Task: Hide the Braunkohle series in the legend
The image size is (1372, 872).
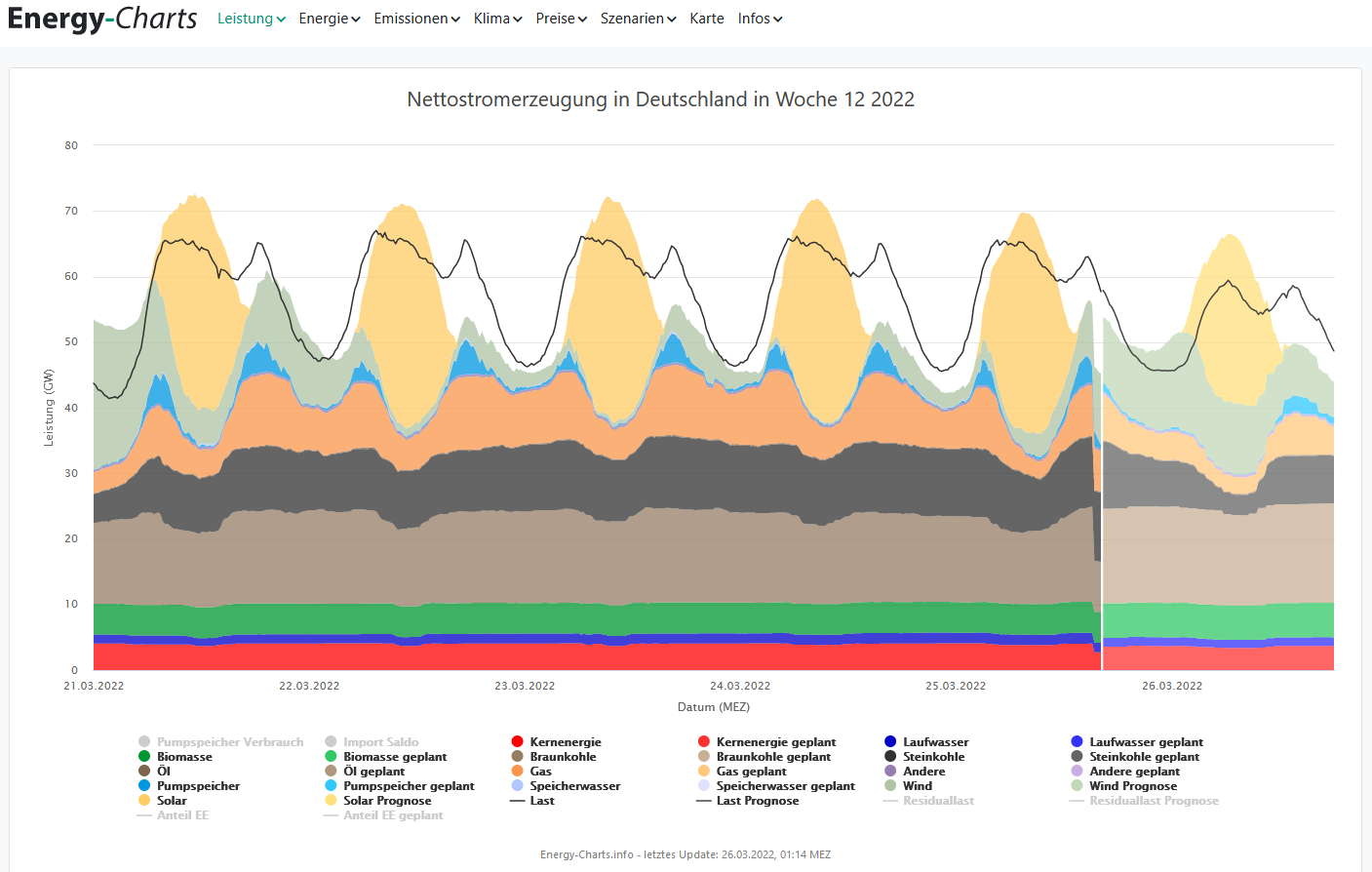Action: (554, 757)
